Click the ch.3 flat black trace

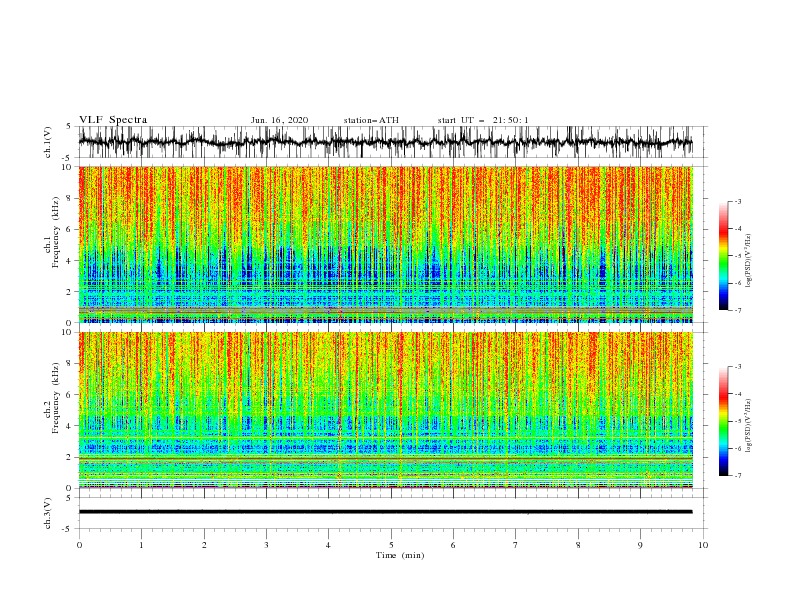[385, 512]
